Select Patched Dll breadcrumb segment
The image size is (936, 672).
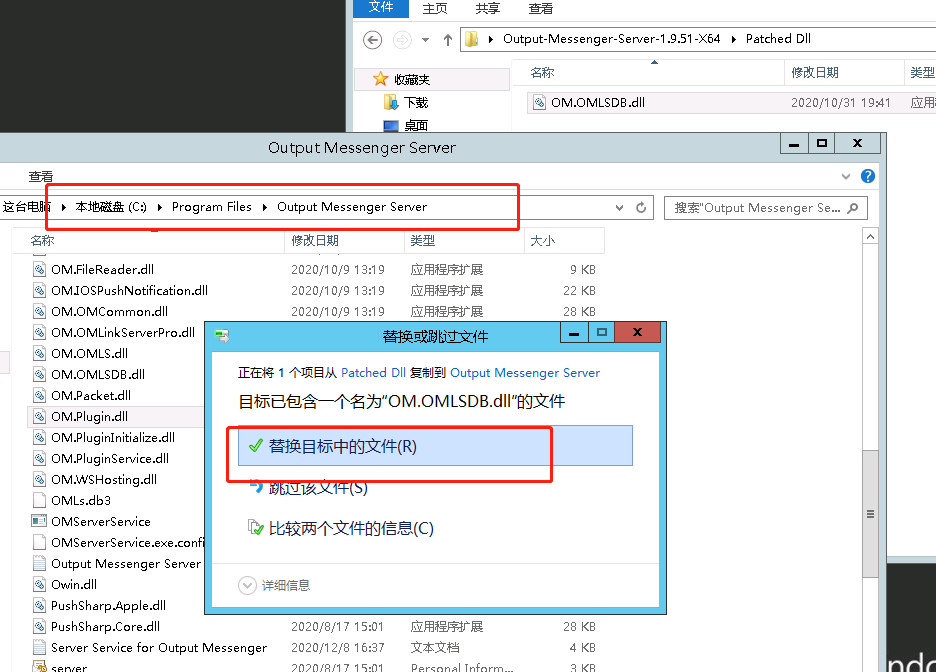tap(778, 39)
